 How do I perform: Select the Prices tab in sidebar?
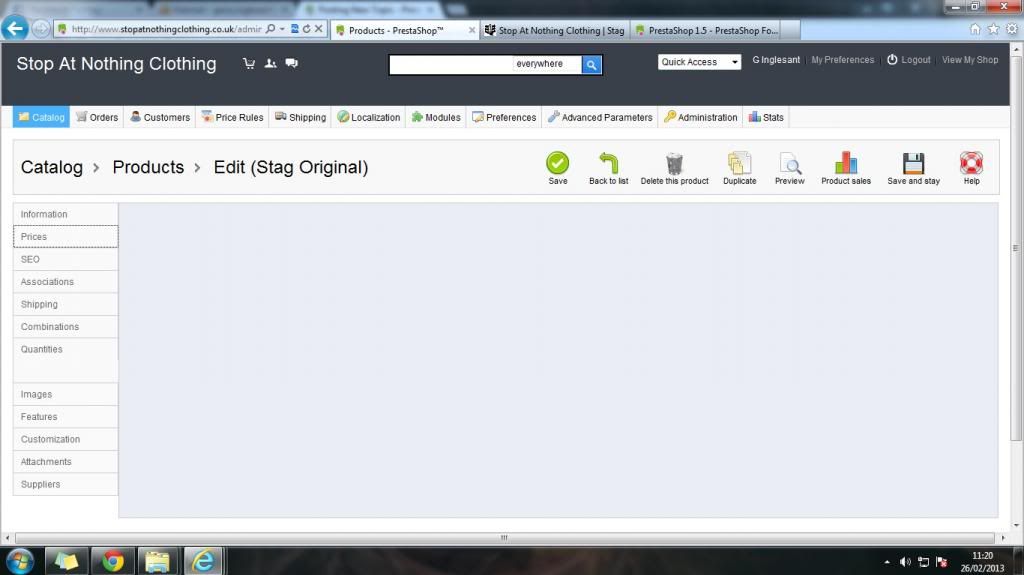[x=65, y=237]
